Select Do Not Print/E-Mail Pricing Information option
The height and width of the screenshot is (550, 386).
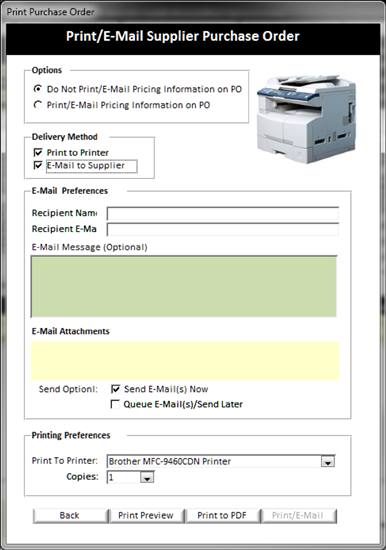tap(38, 89)
